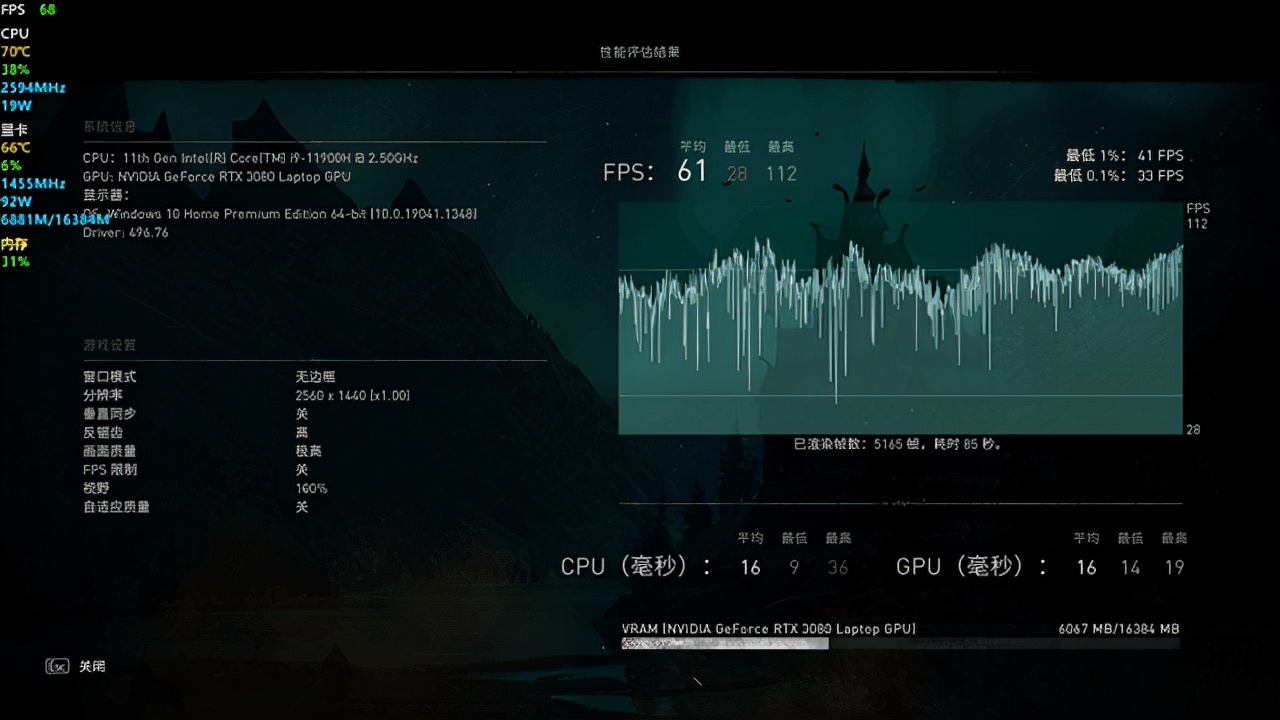Viewport: 1280px width, 720px height.
Task: Click the VRAM [NVIDIA GeForce RTX 3080] label
Action: click(x=769, y=629)
